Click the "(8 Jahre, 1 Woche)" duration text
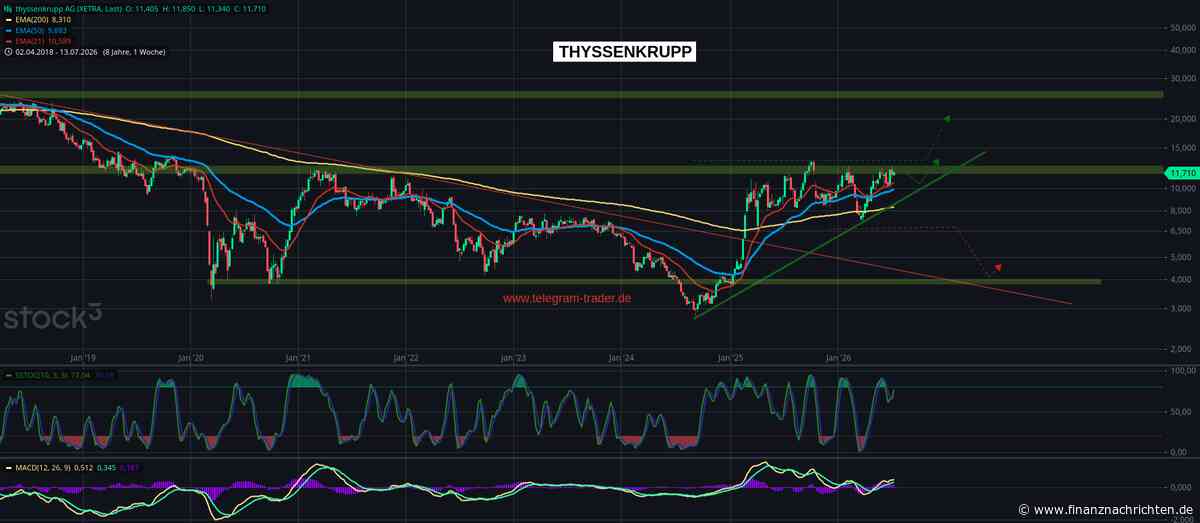This screenshot has width=1200, height=523. point(134,51)
